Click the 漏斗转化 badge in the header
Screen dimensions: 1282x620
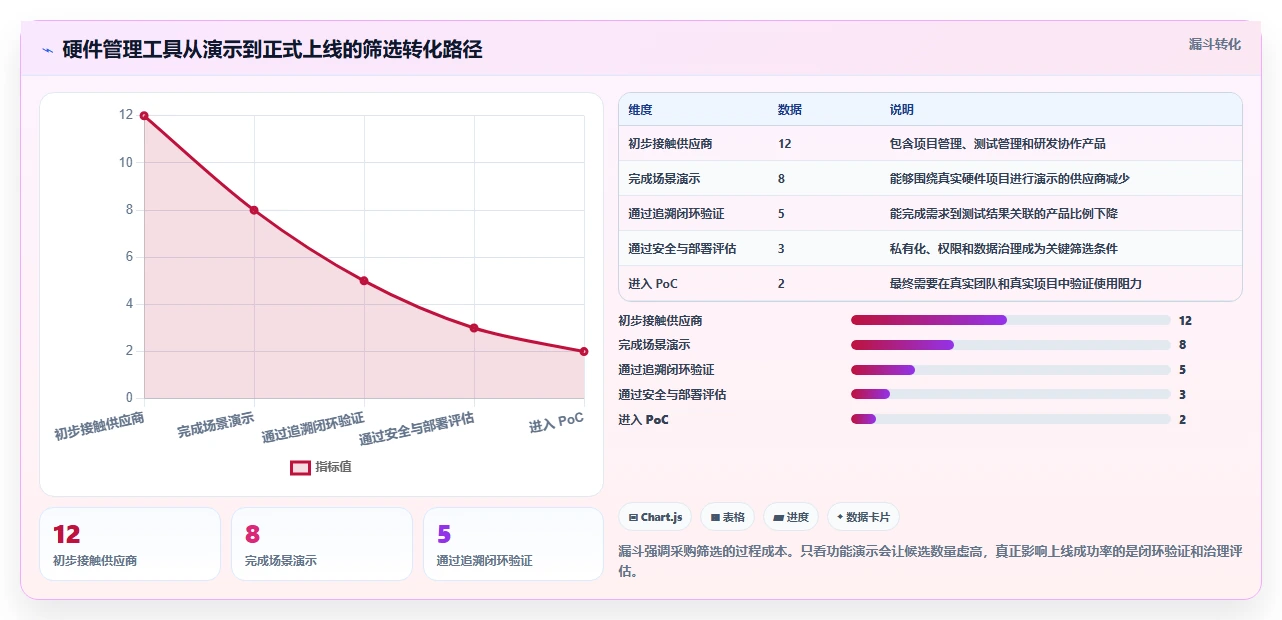(1214, 44)
